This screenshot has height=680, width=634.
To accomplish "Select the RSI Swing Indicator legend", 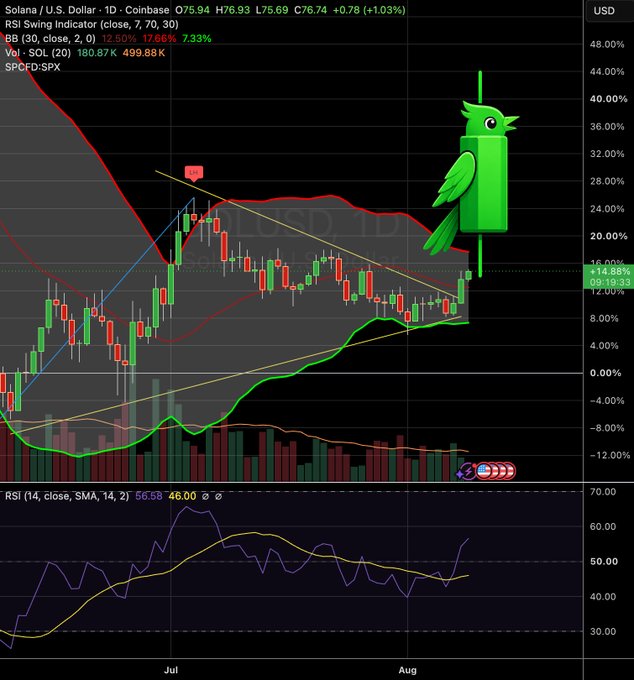I will tap(92, 24).
